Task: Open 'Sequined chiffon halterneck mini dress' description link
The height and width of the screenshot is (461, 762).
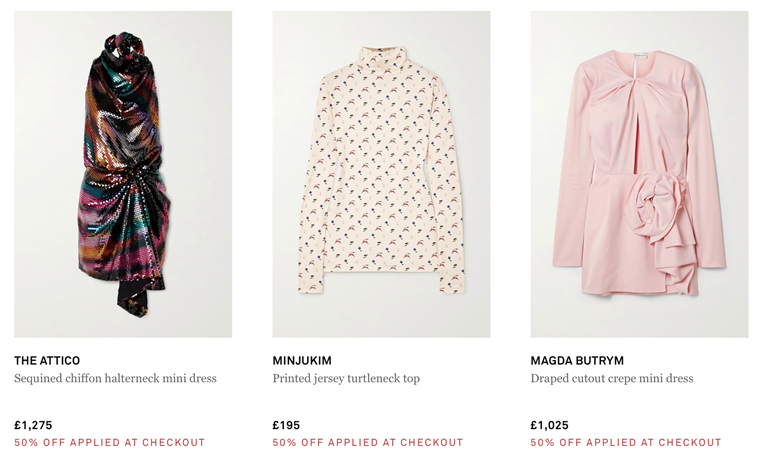Action: point(115,378)
